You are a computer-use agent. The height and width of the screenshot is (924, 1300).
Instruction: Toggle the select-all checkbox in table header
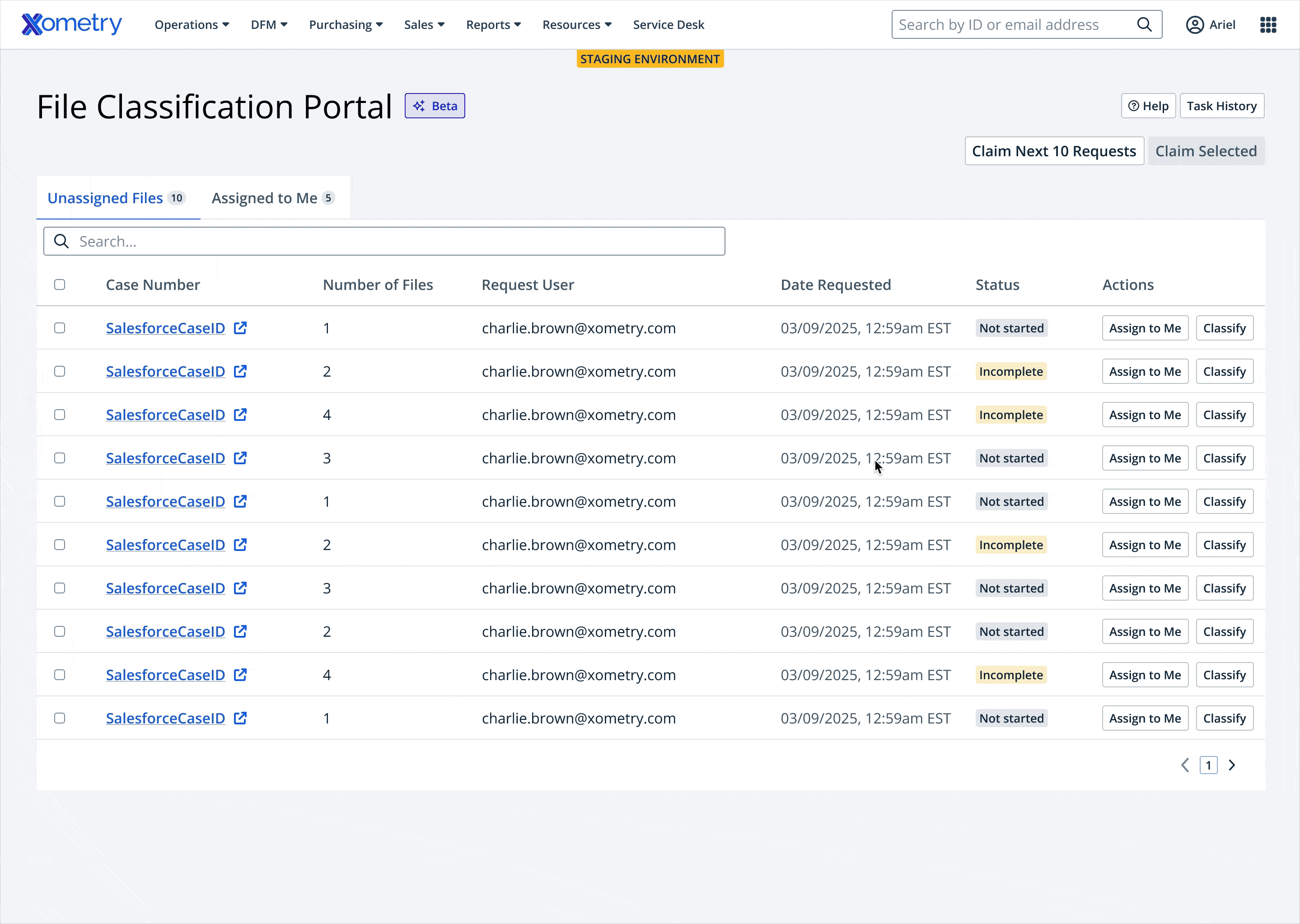tap(60, 285)
